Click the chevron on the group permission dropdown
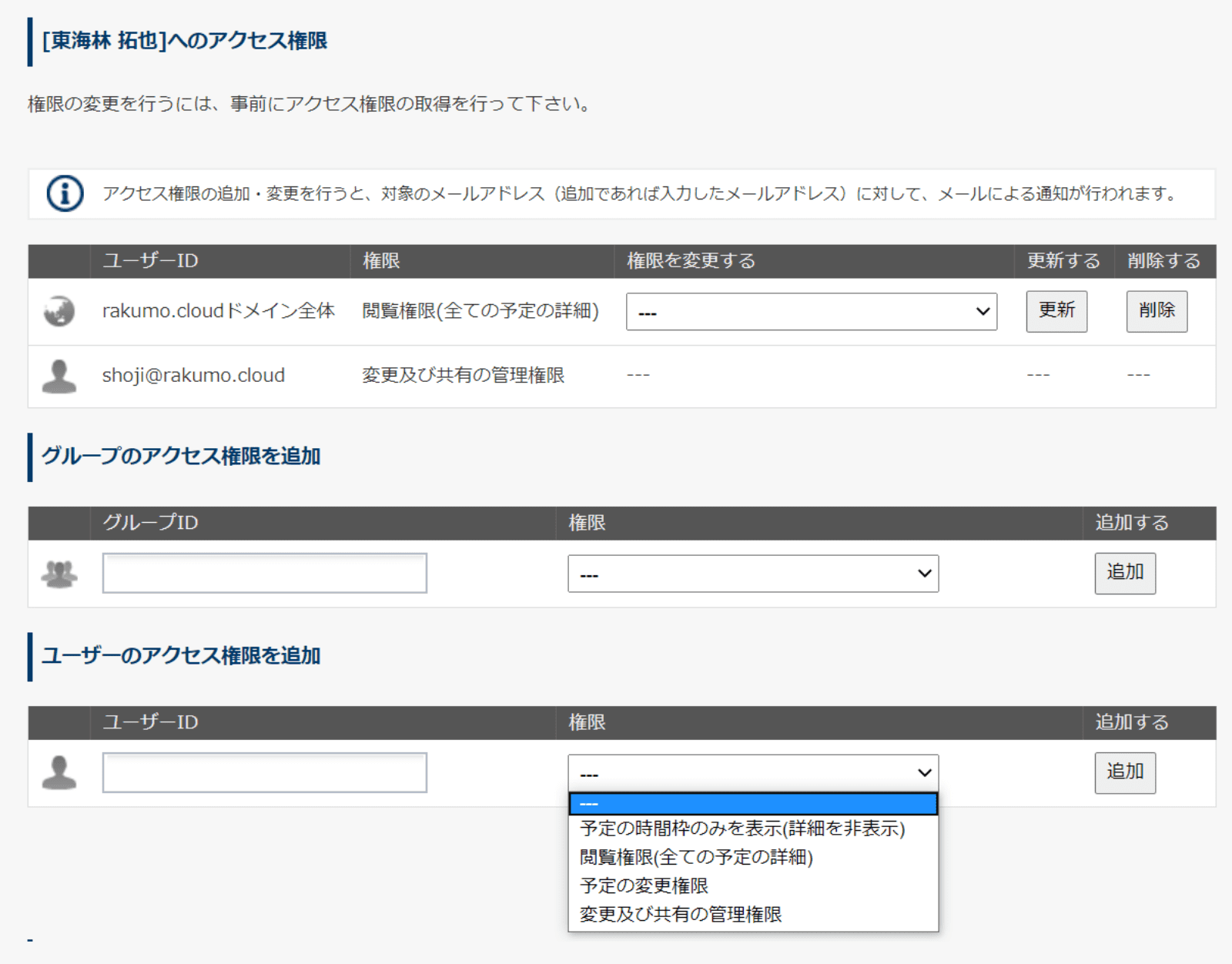Image resolution: width=1232 pixels, height=964 pixels. pos(925,573)
